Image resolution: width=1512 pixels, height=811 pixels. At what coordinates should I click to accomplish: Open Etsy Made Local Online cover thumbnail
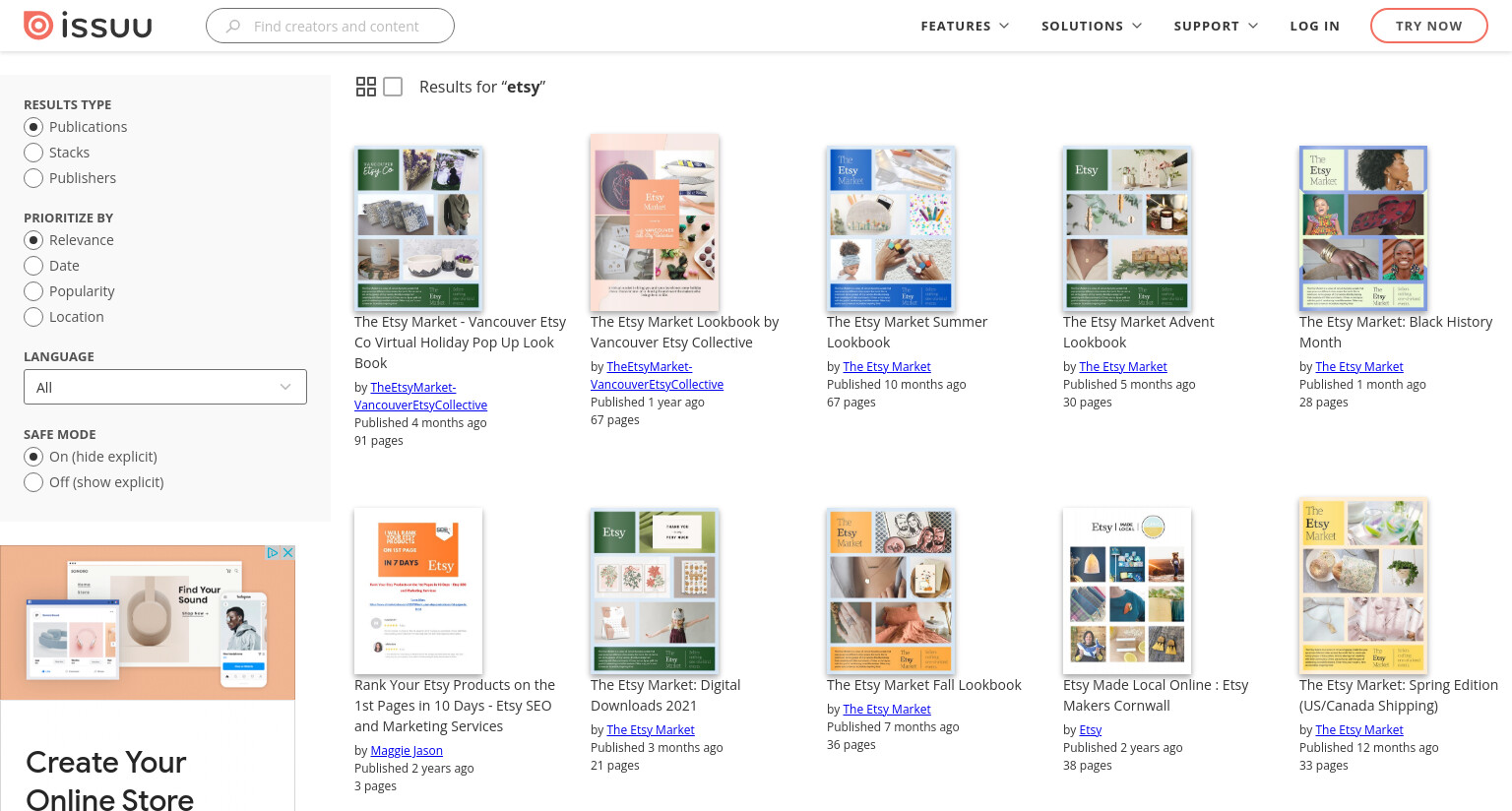(1127, 591)
